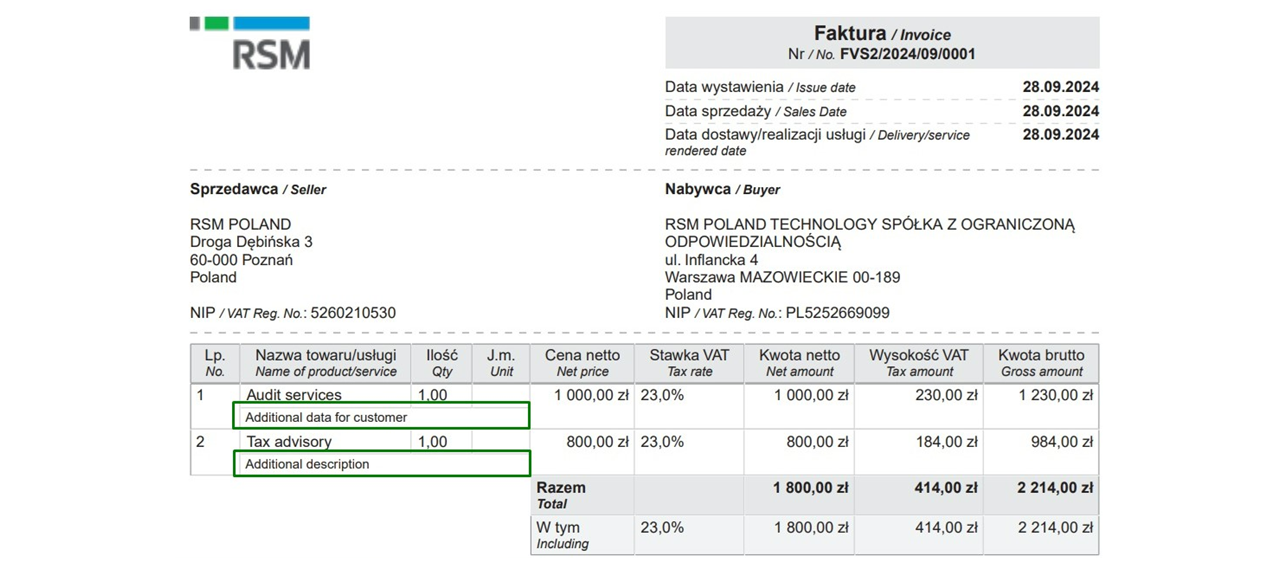Screen dimensions: 1280x567
Task: Select the Tax advisory VAT amount 184,00 zł
Action: click(x=946, y=441)
